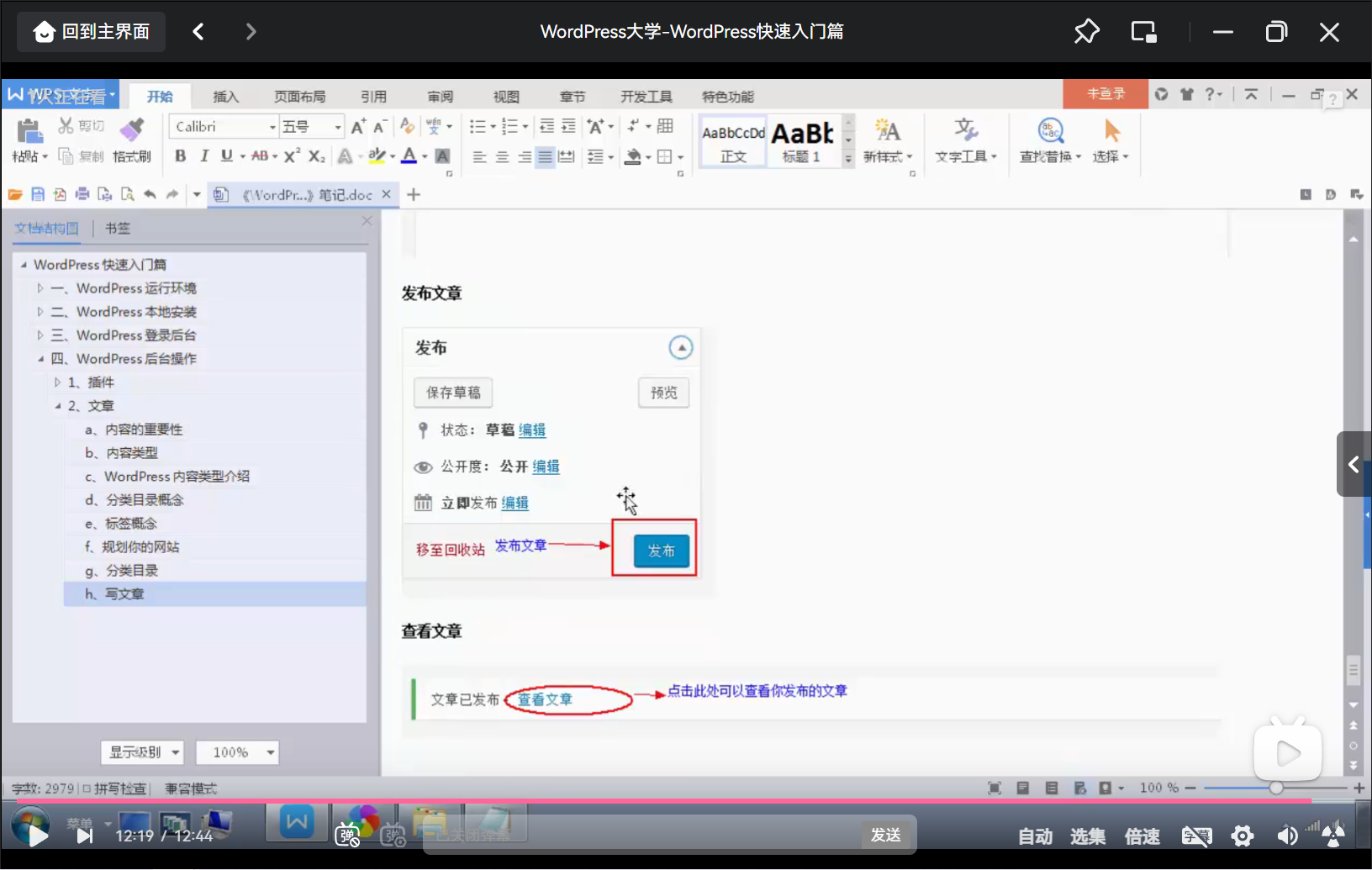The image size is (1372, 870).
Task: Click 查看文章 link in document image
Action: pyautogui.click(x=545, y=699)
